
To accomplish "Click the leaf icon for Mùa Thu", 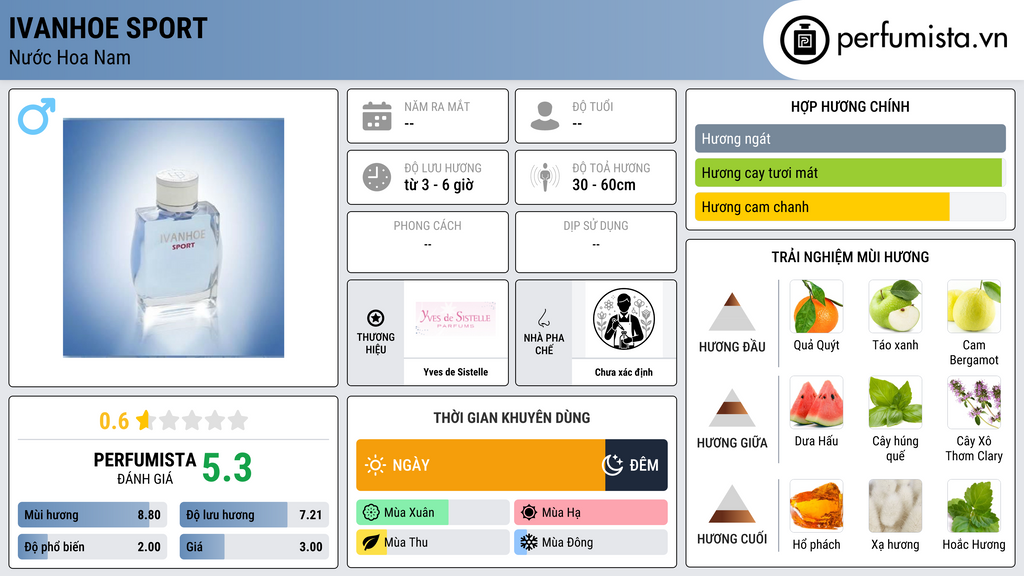I will coord(371,542).
